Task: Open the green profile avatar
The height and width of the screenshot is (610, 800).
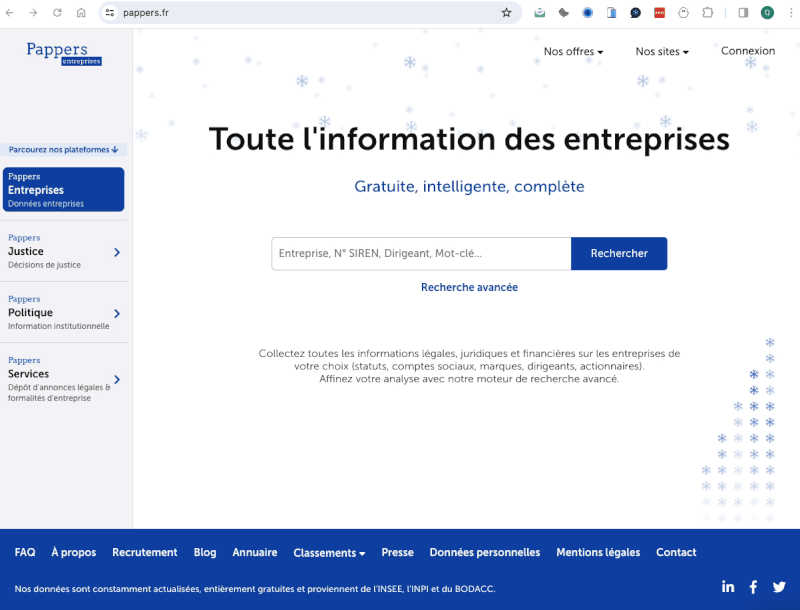Action: tap(767, 13)
